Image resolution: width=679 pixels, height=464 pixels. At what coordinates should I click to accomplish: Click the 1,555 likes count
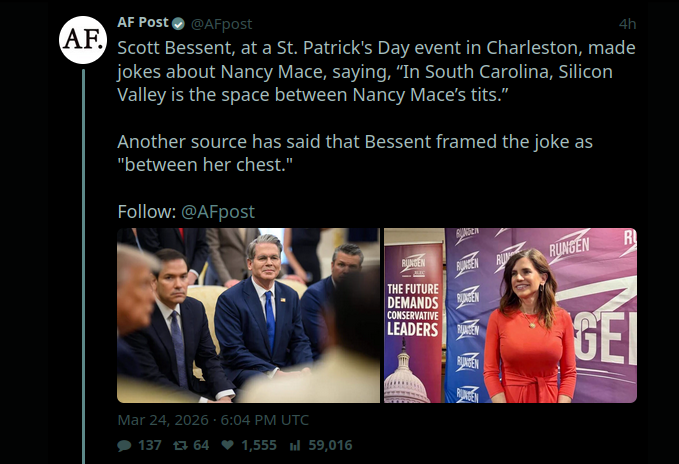pos(259,445)
